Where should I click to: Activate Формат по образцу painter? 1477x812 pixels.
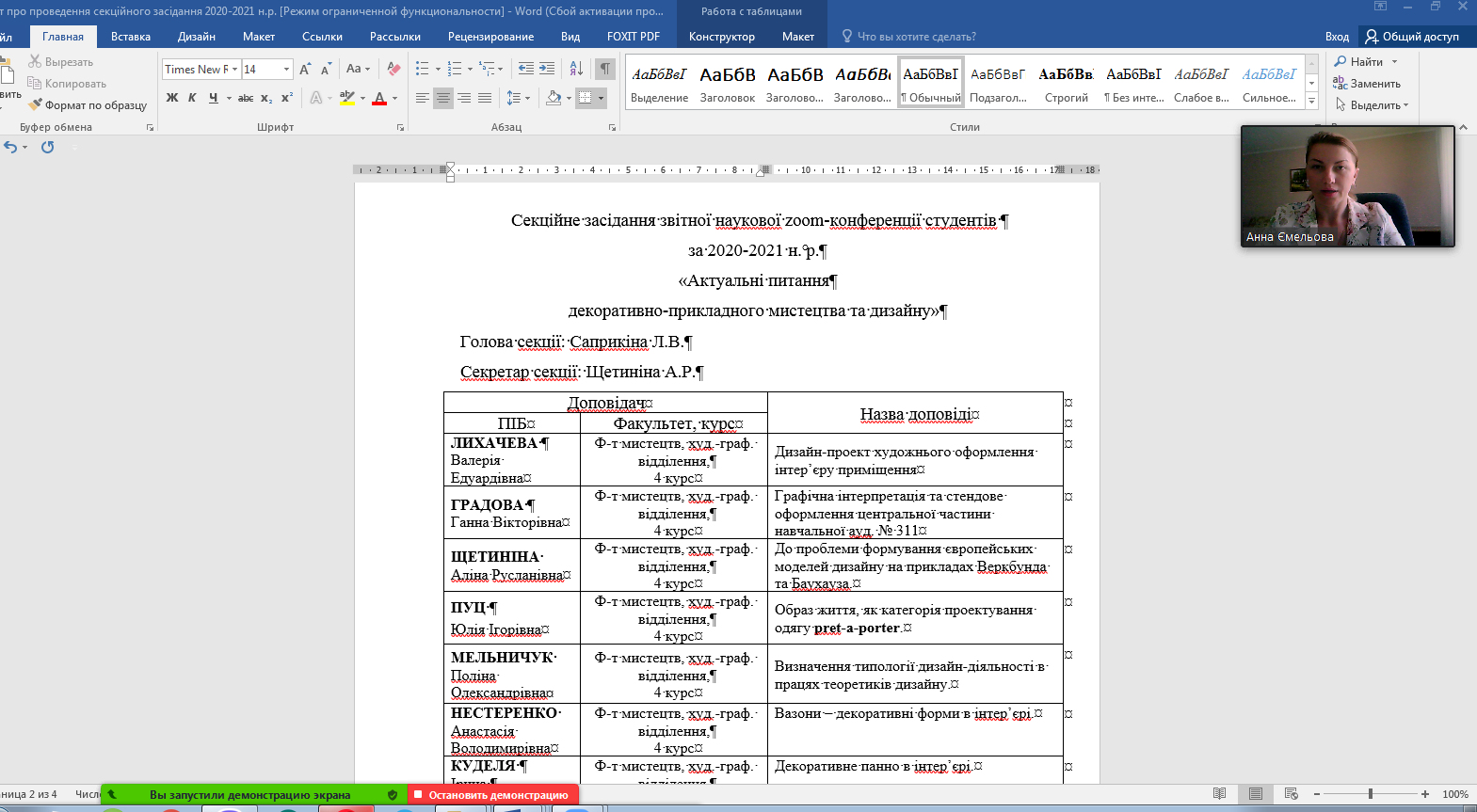[88, 104]
